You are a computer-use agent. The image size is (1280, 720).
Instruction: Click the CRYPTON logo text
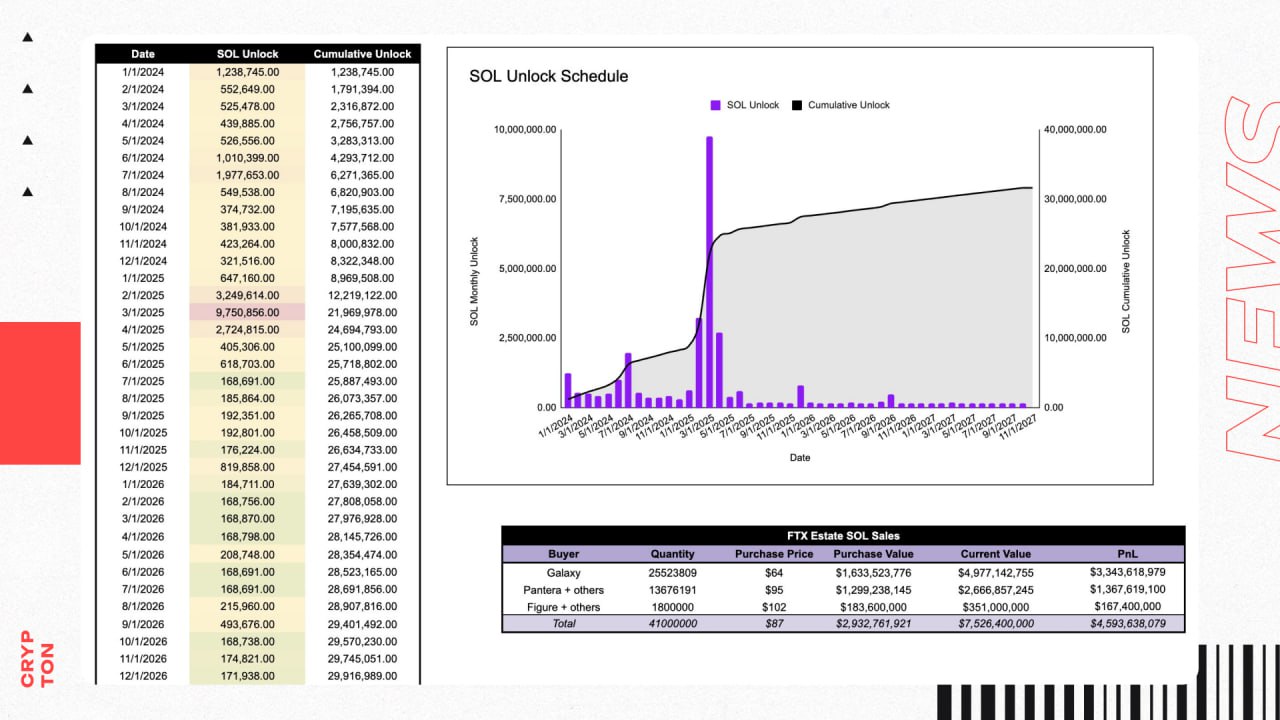(38, 659)
